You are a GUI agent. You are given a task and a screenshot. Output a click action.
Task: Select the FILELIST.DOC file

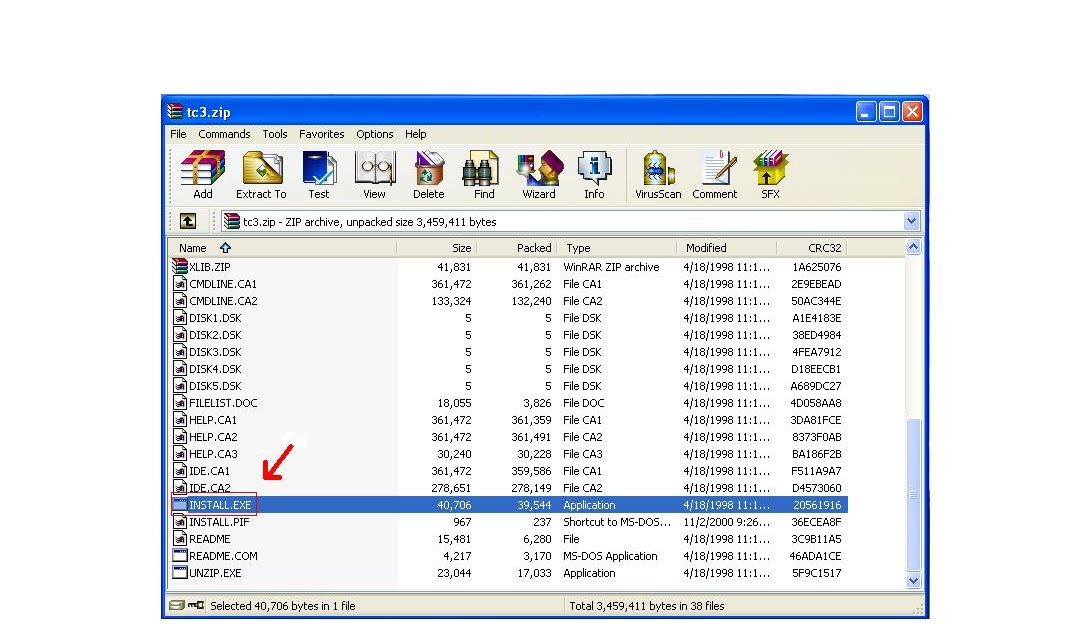(x=223, y=403)
